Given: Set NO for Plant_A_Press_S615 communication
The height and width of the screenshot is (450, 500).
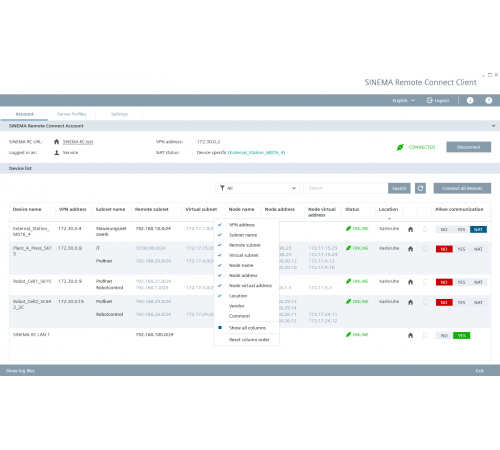Looking at the screenshot, I should coord(444,249).
